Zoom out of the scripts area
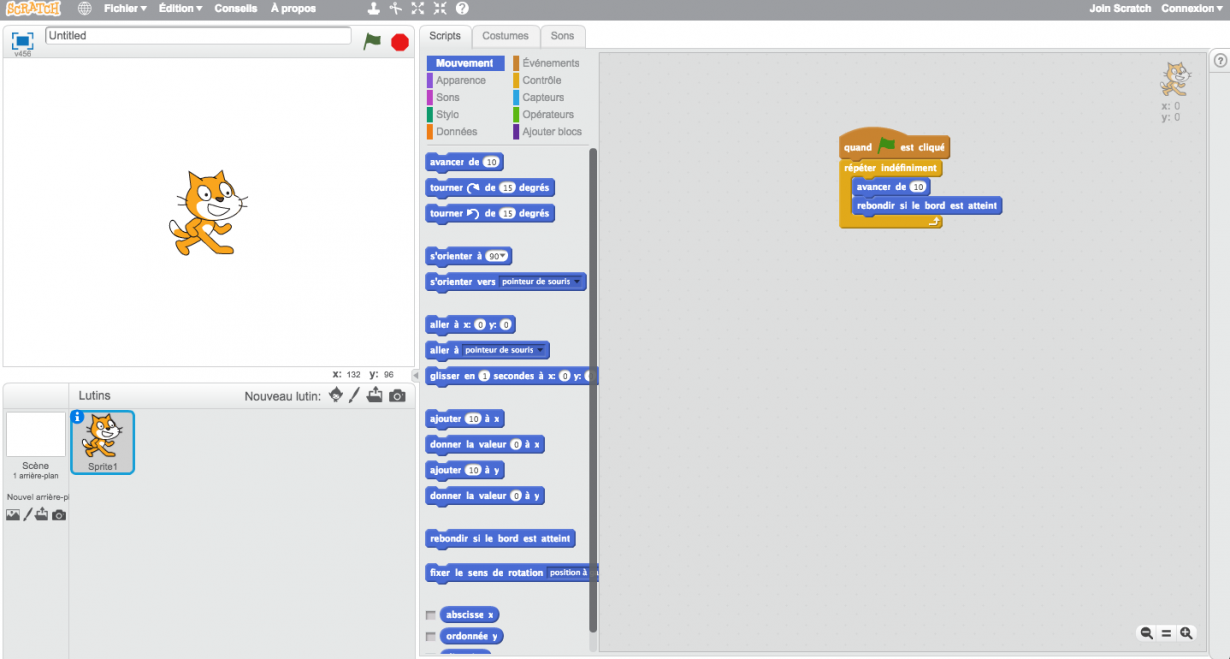The image size is (1230, 659). point(1146,633)
